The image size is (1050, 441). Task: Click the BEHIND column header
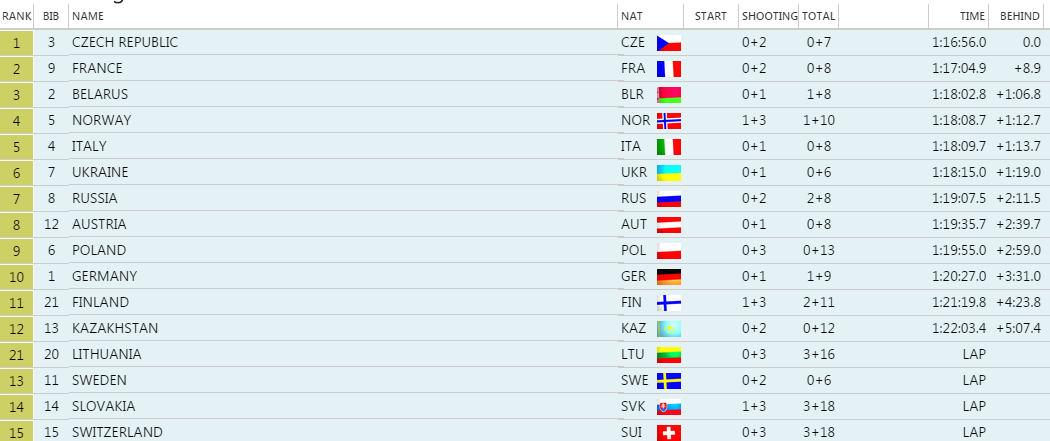[x=1020, y=16]
